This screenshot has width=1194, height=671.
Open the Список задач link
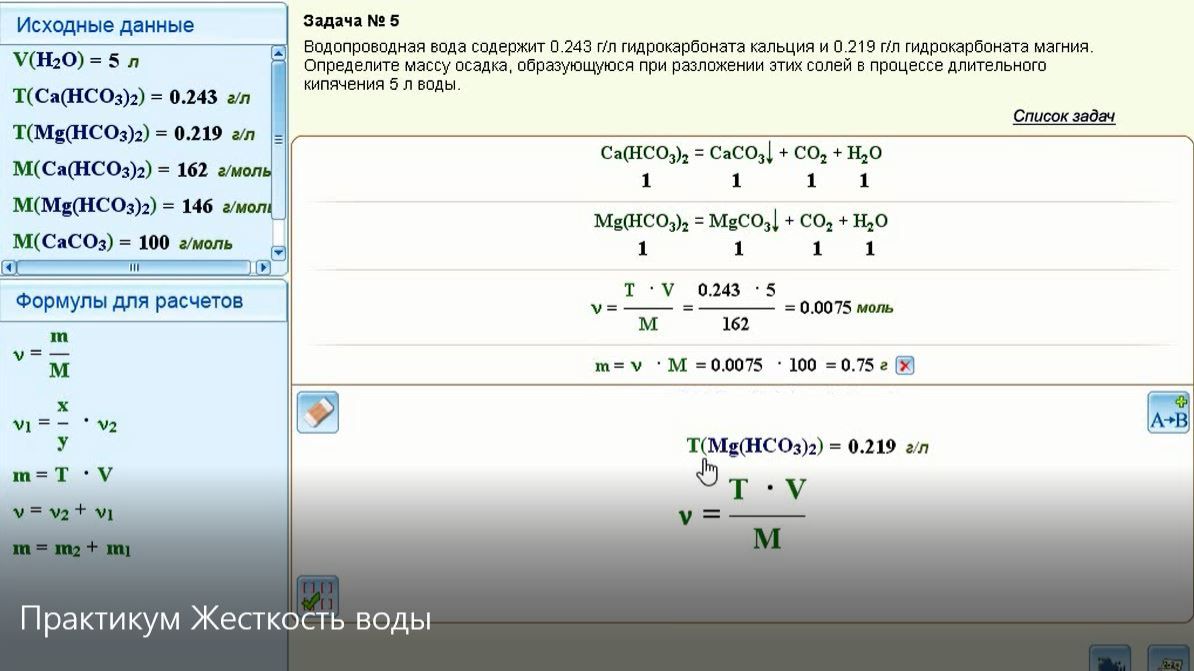(x=1063, y=117)
